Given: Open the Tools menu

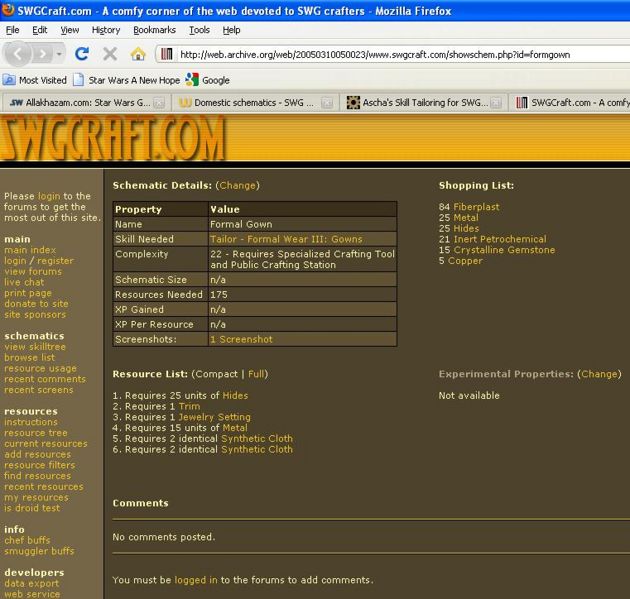Looking at the screenshot, I should (x=198, y=30).
